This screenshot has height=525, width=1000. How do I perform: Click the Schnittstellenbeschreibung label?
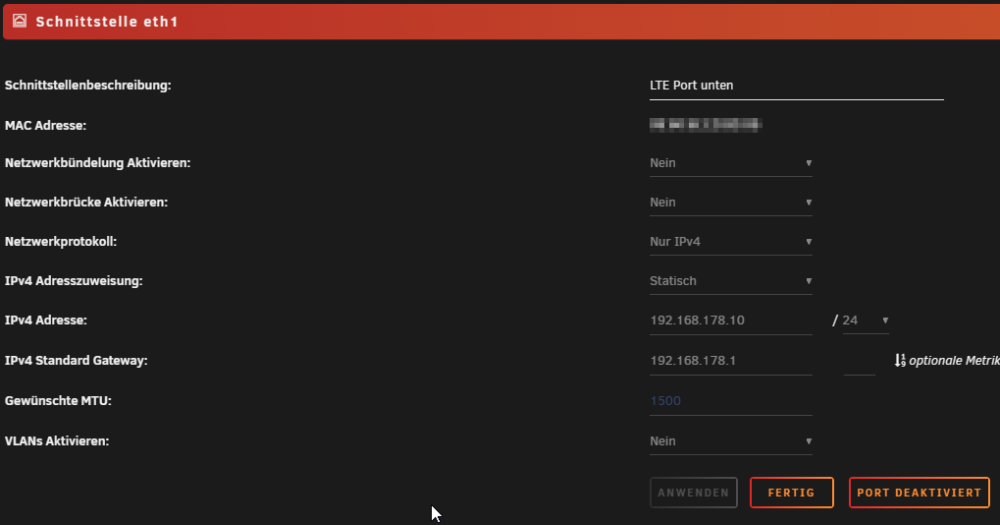pos(88,85)
